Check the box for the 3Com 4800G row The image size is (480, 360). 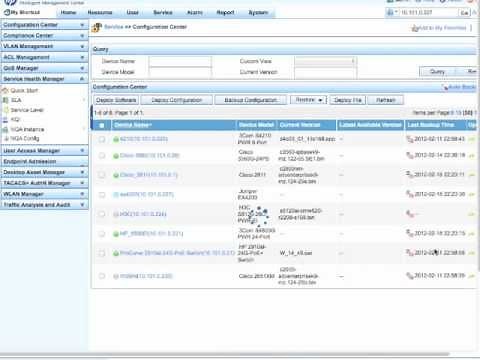[x=102, y=234]
